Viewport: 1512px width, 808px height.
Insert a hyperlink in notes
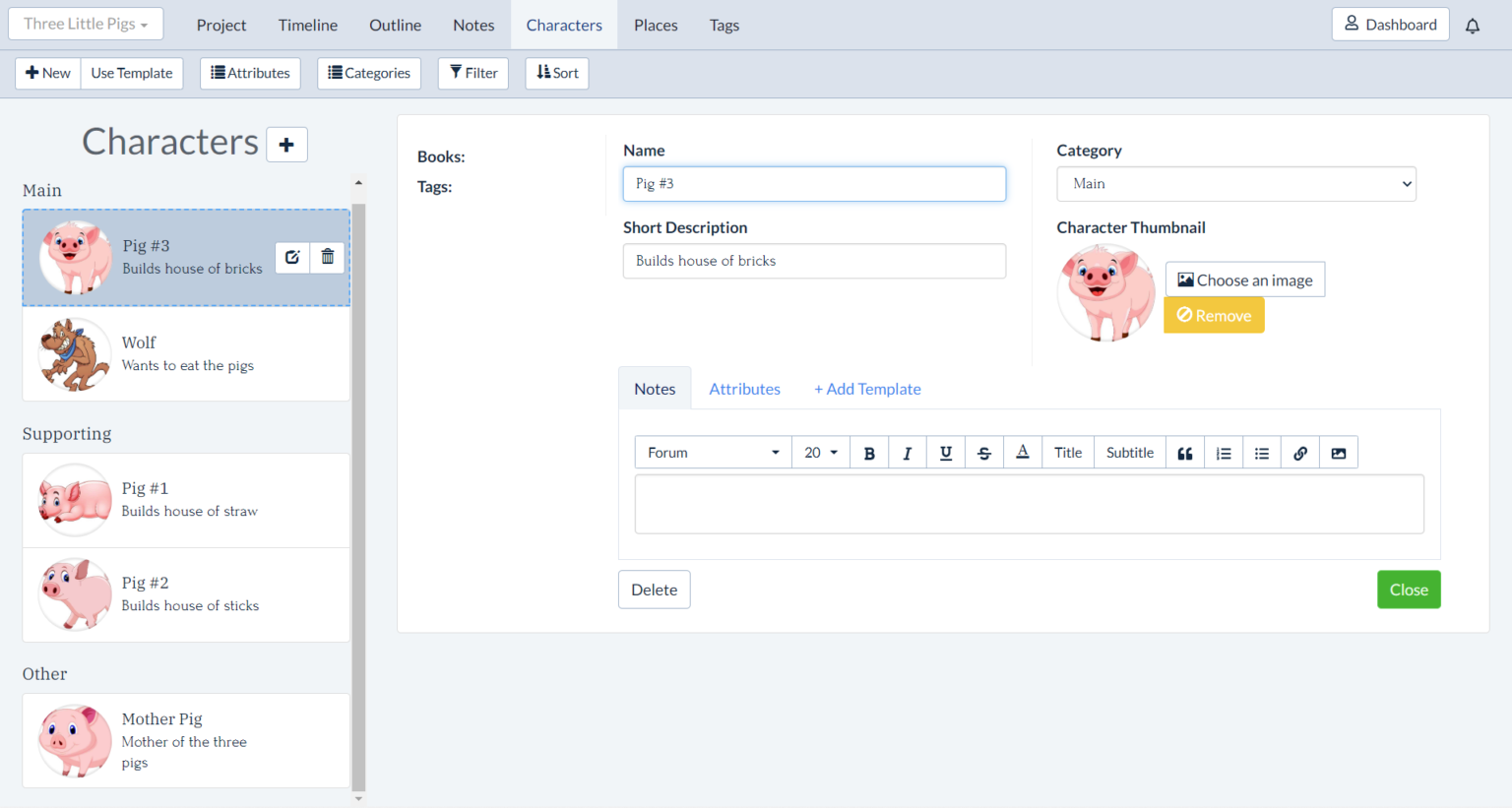coord(1300,453)
